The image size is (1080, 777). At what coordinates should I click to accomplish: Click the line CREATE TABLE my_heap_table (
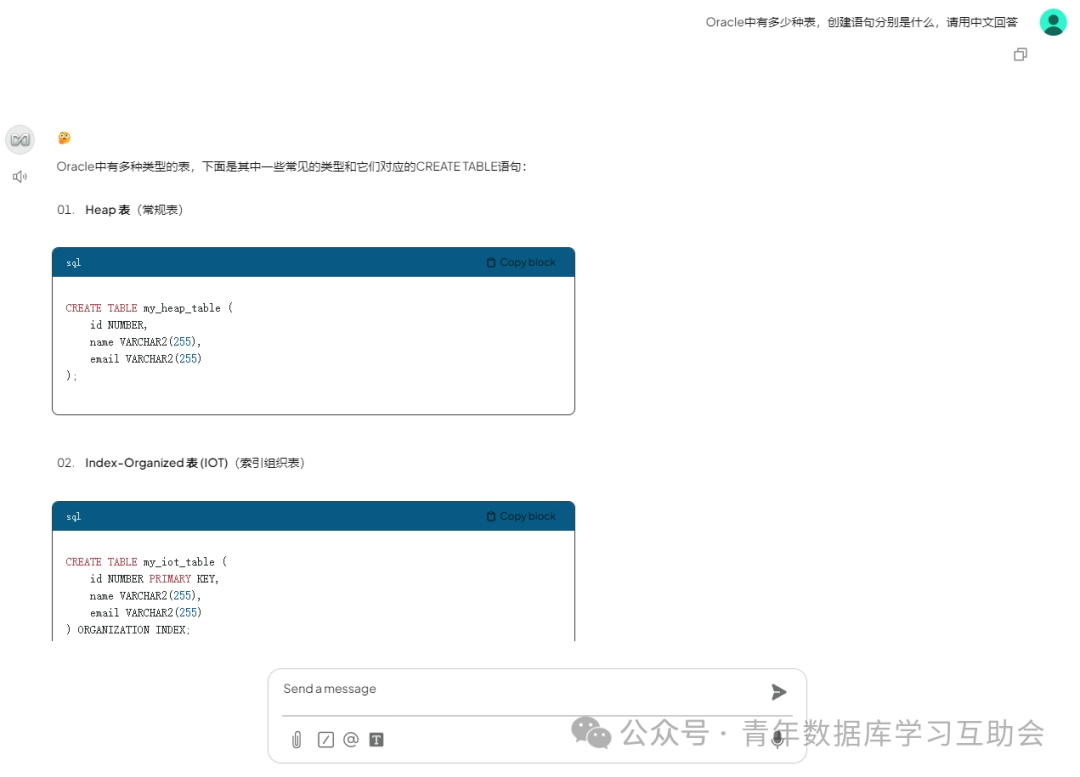[149, 308]
